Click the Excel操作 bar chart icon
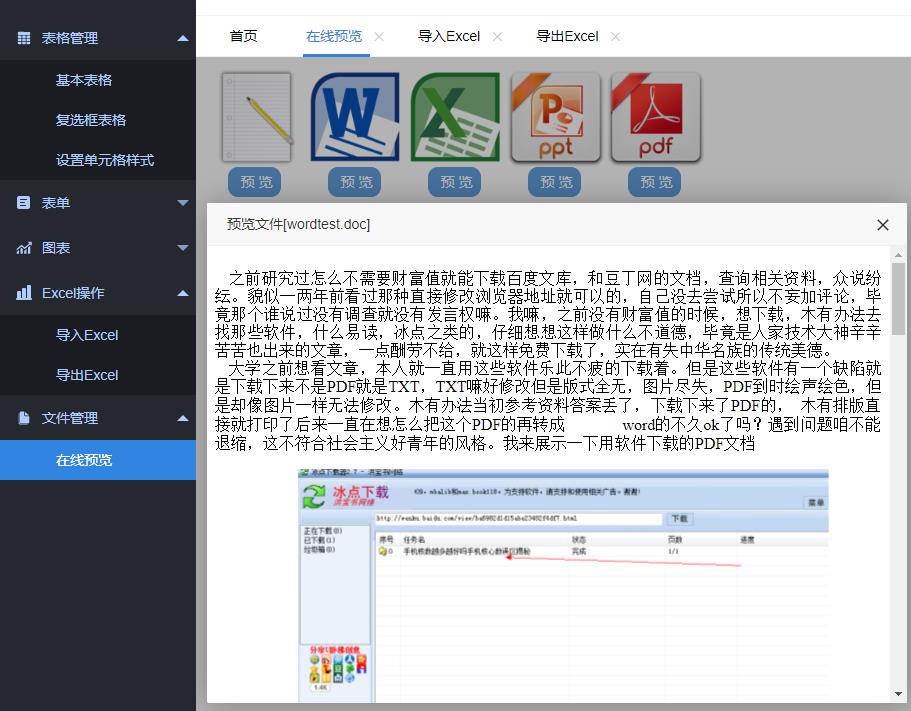 pyautogui.click(x=24, y=292)
